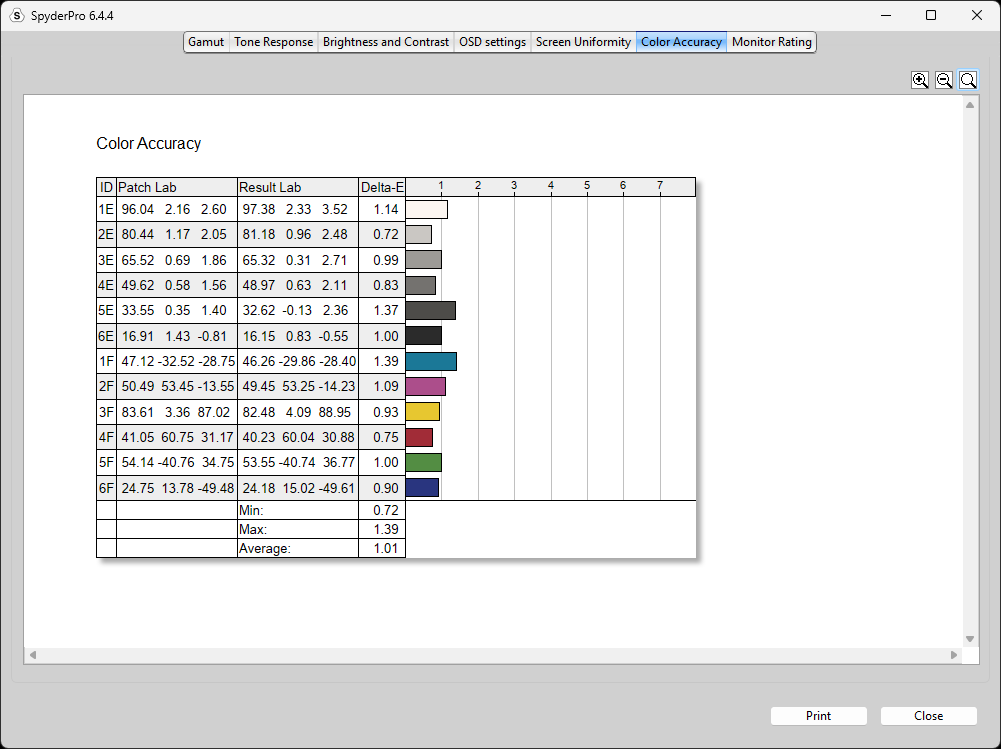
Task: Click the vertical scrollbar down arrow
Action: (970, 639)
